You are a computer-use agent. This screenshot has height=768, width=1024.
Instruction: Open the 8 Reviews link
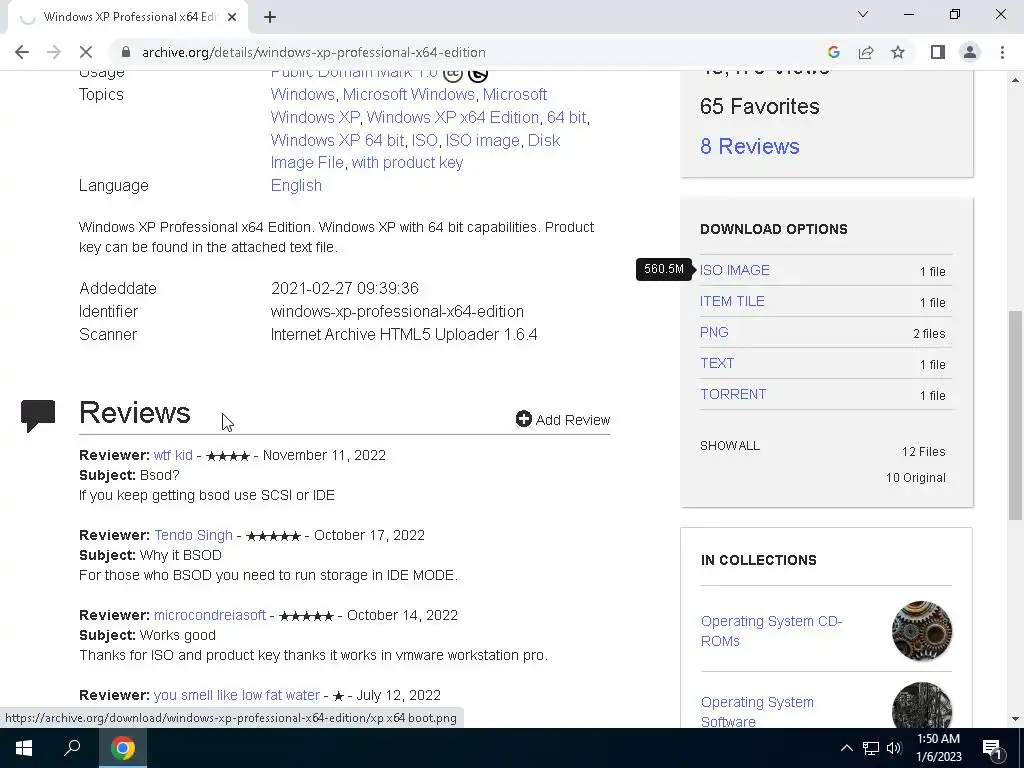[x=750, y=146]
